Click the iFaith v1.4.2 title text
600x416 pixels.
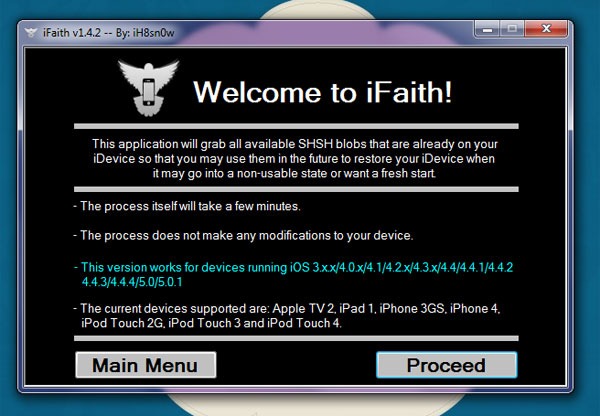(x=109, y=33)
